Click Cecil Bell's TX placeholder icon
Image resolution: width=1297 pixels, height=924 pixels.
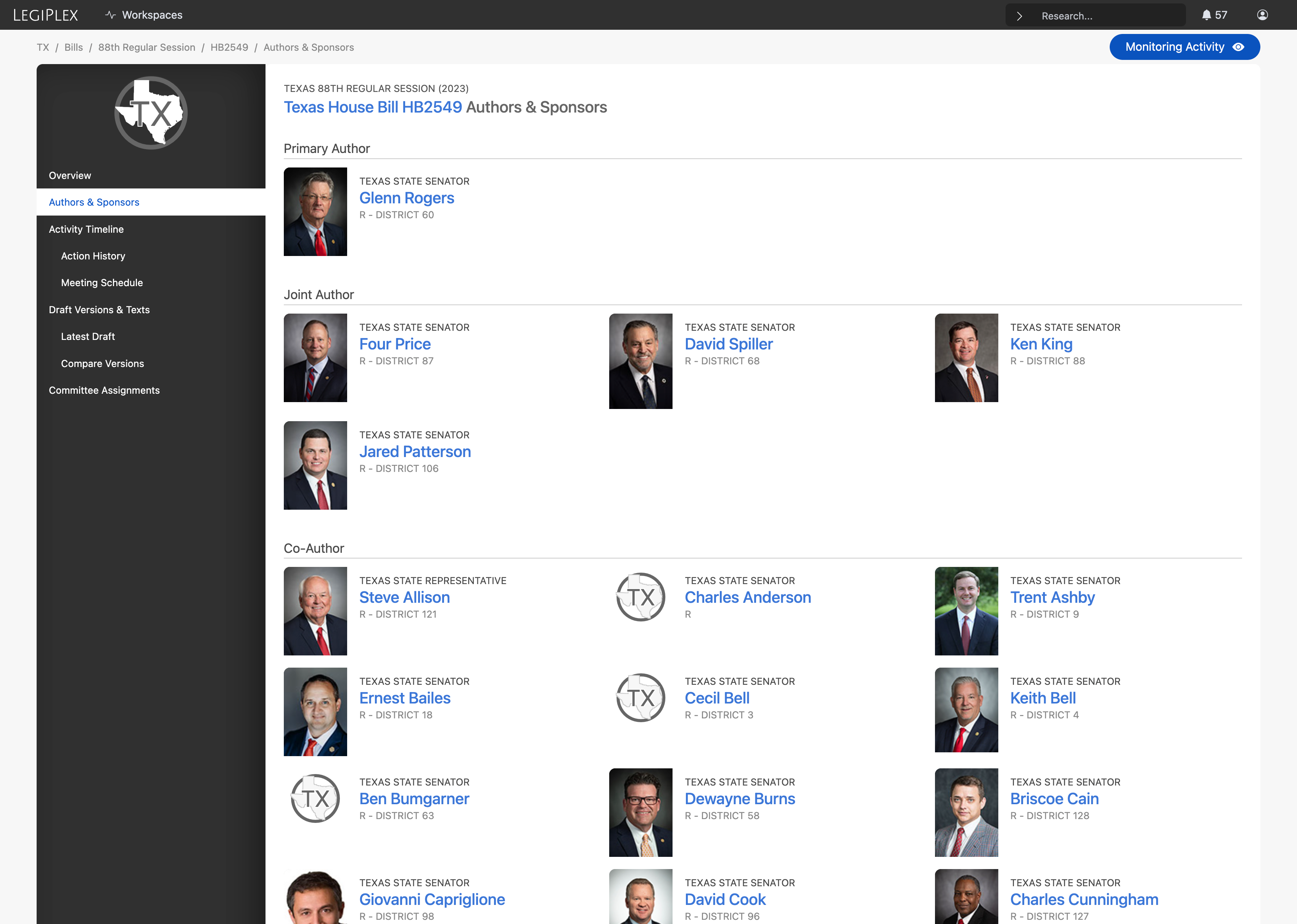click(640, 697)
